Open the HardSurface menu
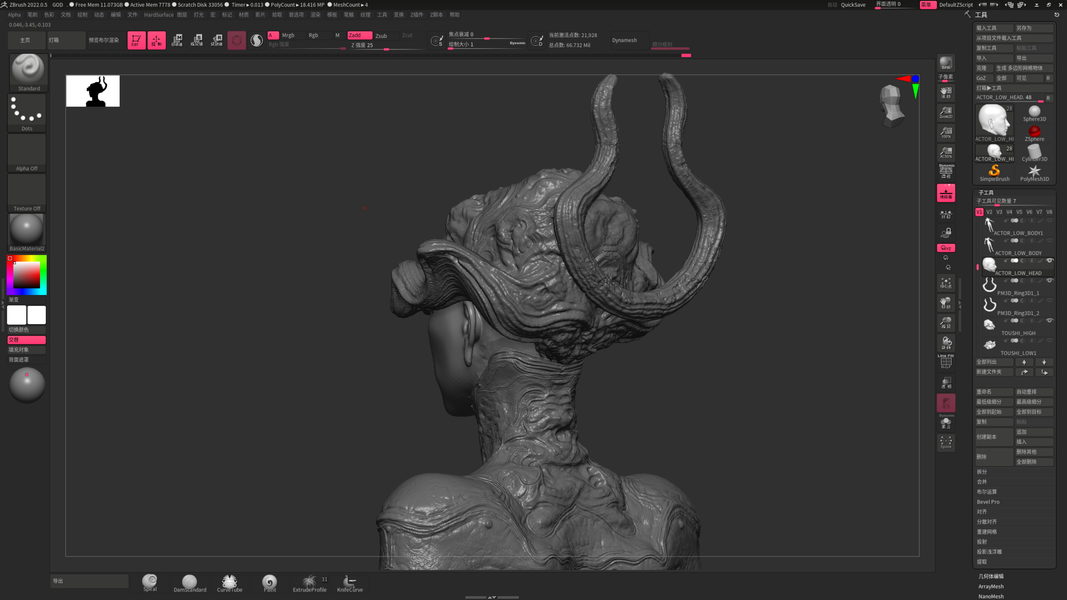Screen dimensions: 1067x600 click(x=159, y=15)
